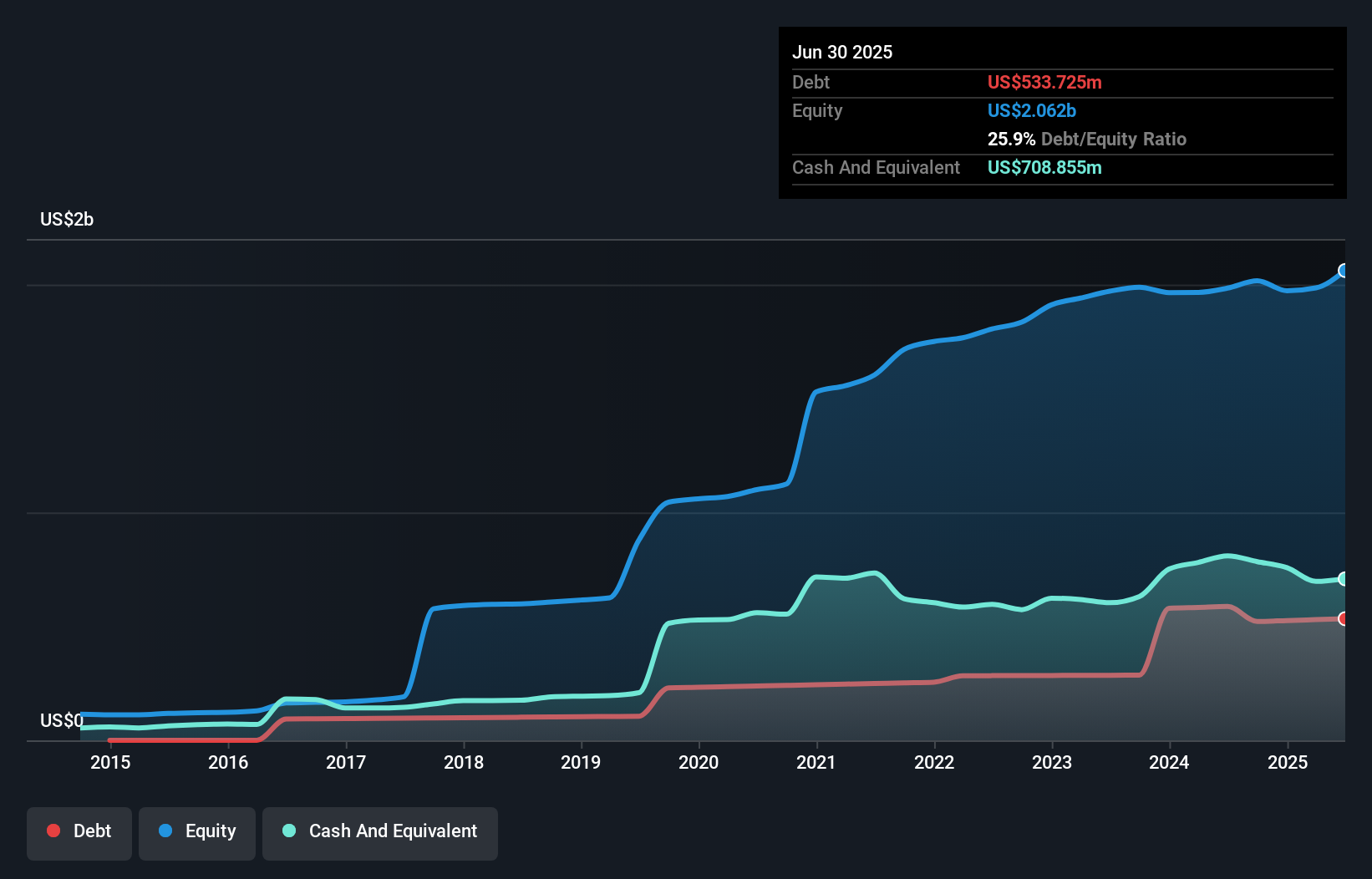This screenshot has width=1372, height=879.
Task: Open the Jun 30 2025 data panel
Action: point(843,52)
